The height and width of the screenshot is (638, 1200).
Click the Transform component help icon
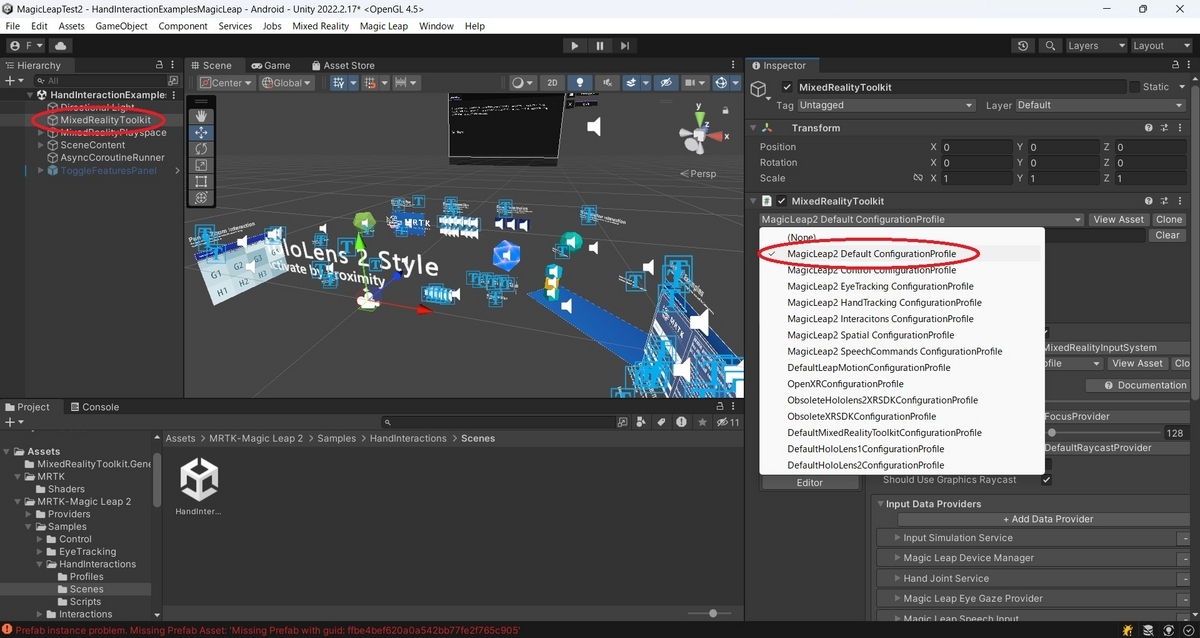point(1150,128)
